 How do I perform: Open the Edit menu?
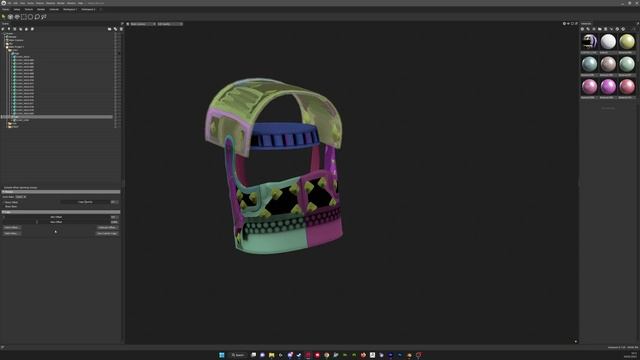(x=16, y=3)
